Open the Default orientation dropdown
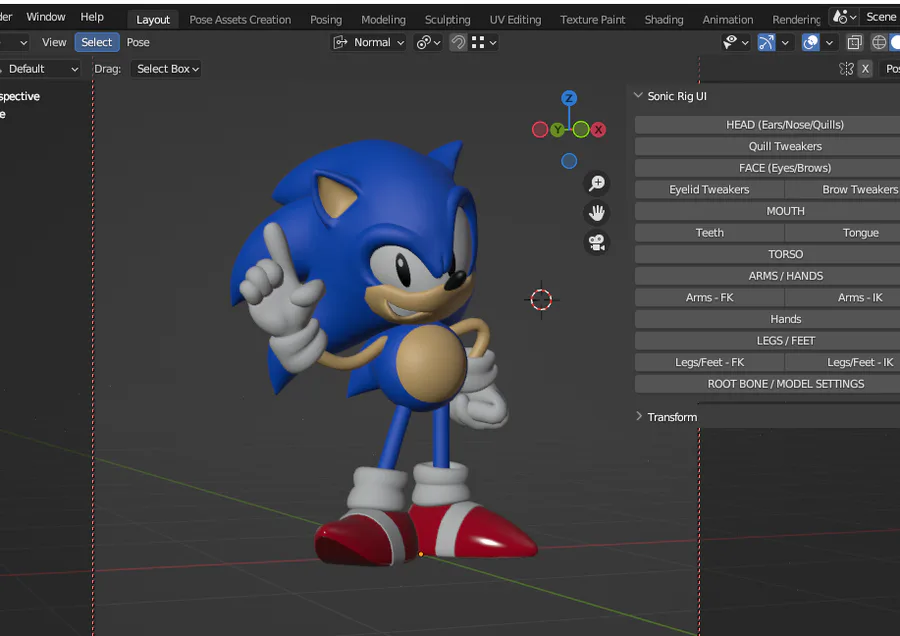900x636 pixels. pyautogui.click(x=39, y=69)
